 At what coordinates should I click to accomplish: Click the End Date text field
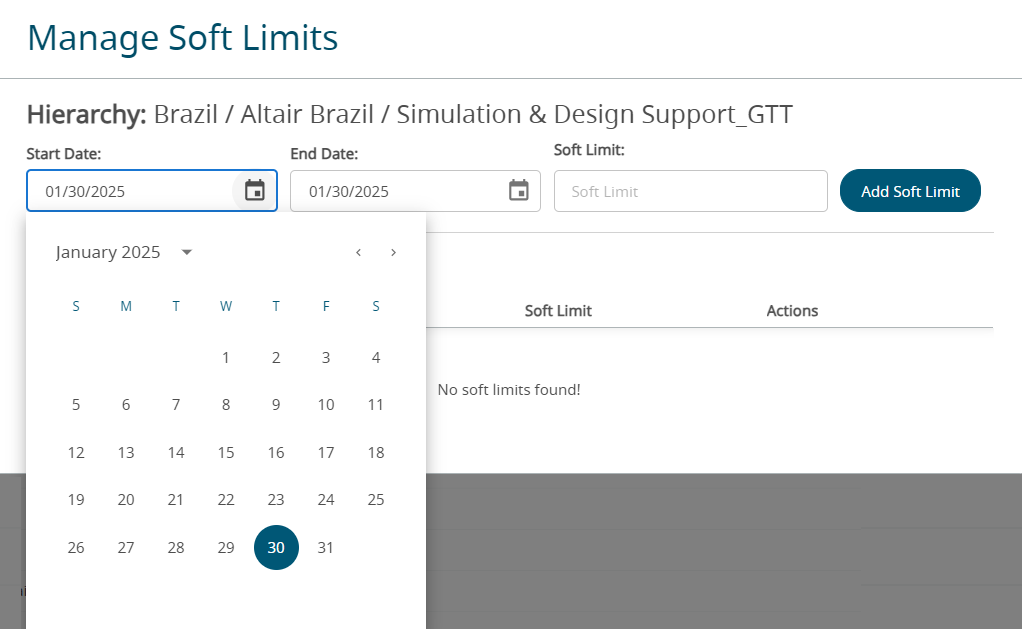(x=395, y=191)
